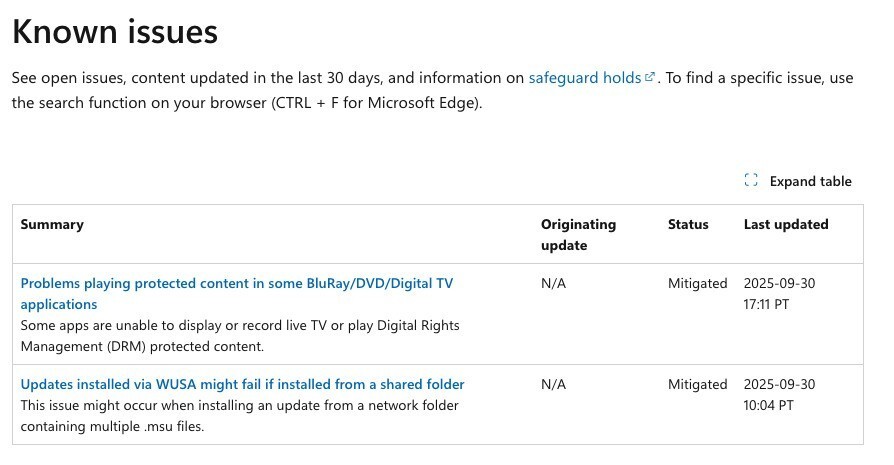Click the external link icon after safeguard holds

(650, 77)
